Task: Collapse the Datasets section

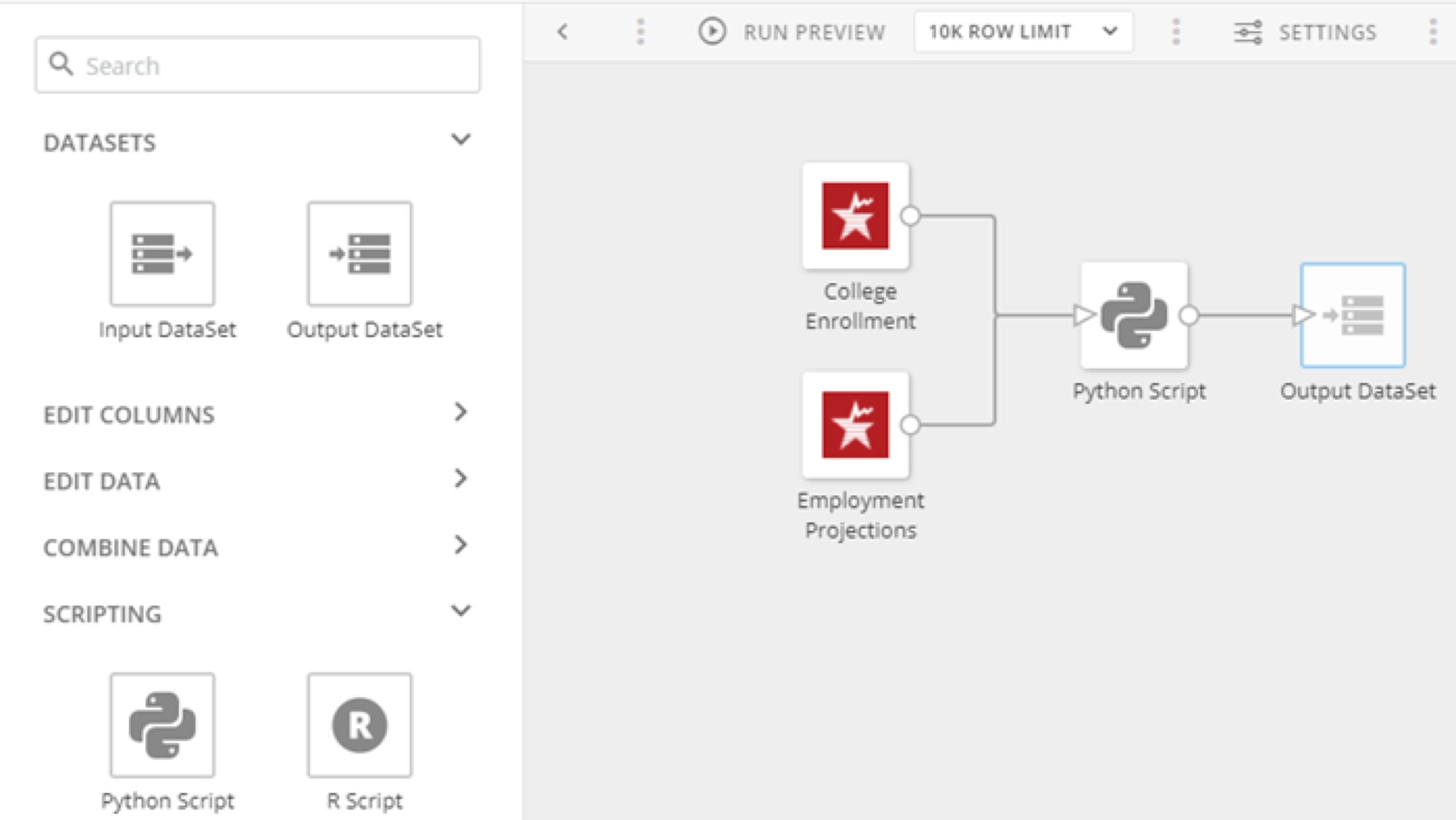Action: click(x=460, y=140)
